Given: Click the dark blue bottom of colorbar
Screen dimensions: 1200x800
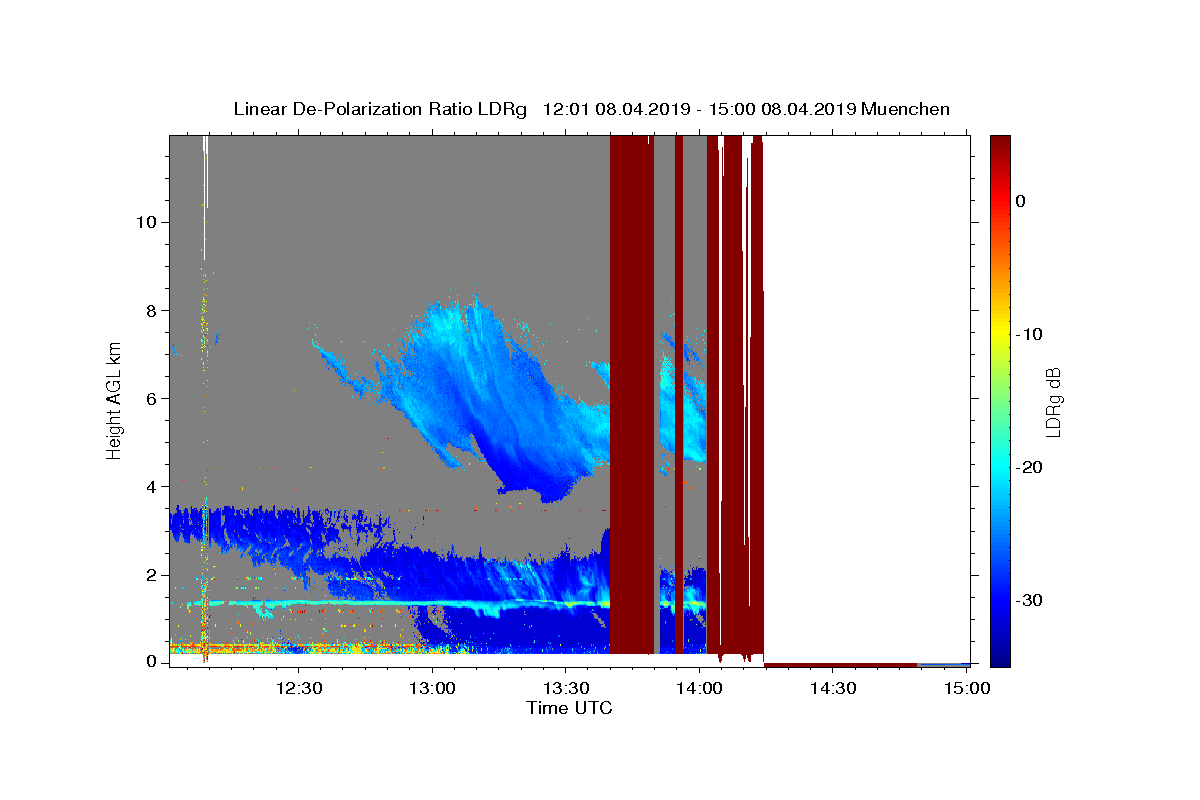Looking at the screenshot, I should (1000, 655).
